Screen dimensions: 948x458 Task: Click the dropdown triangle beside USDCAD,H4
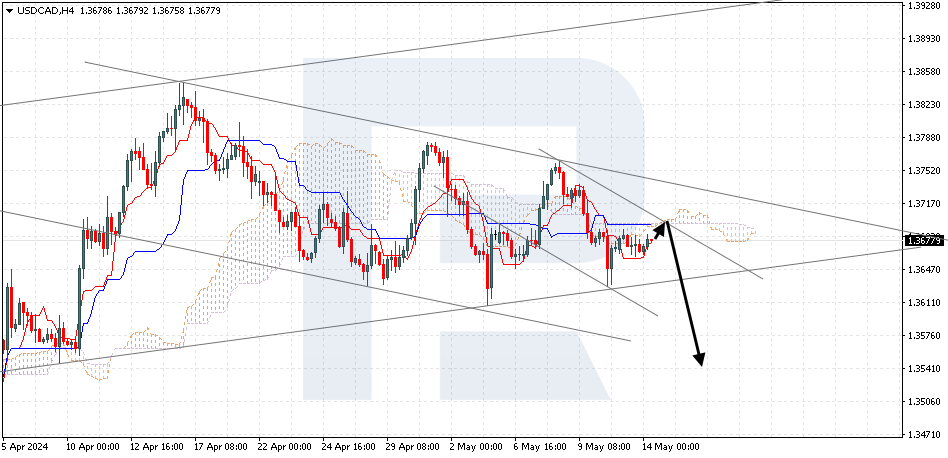coord(8,10)
